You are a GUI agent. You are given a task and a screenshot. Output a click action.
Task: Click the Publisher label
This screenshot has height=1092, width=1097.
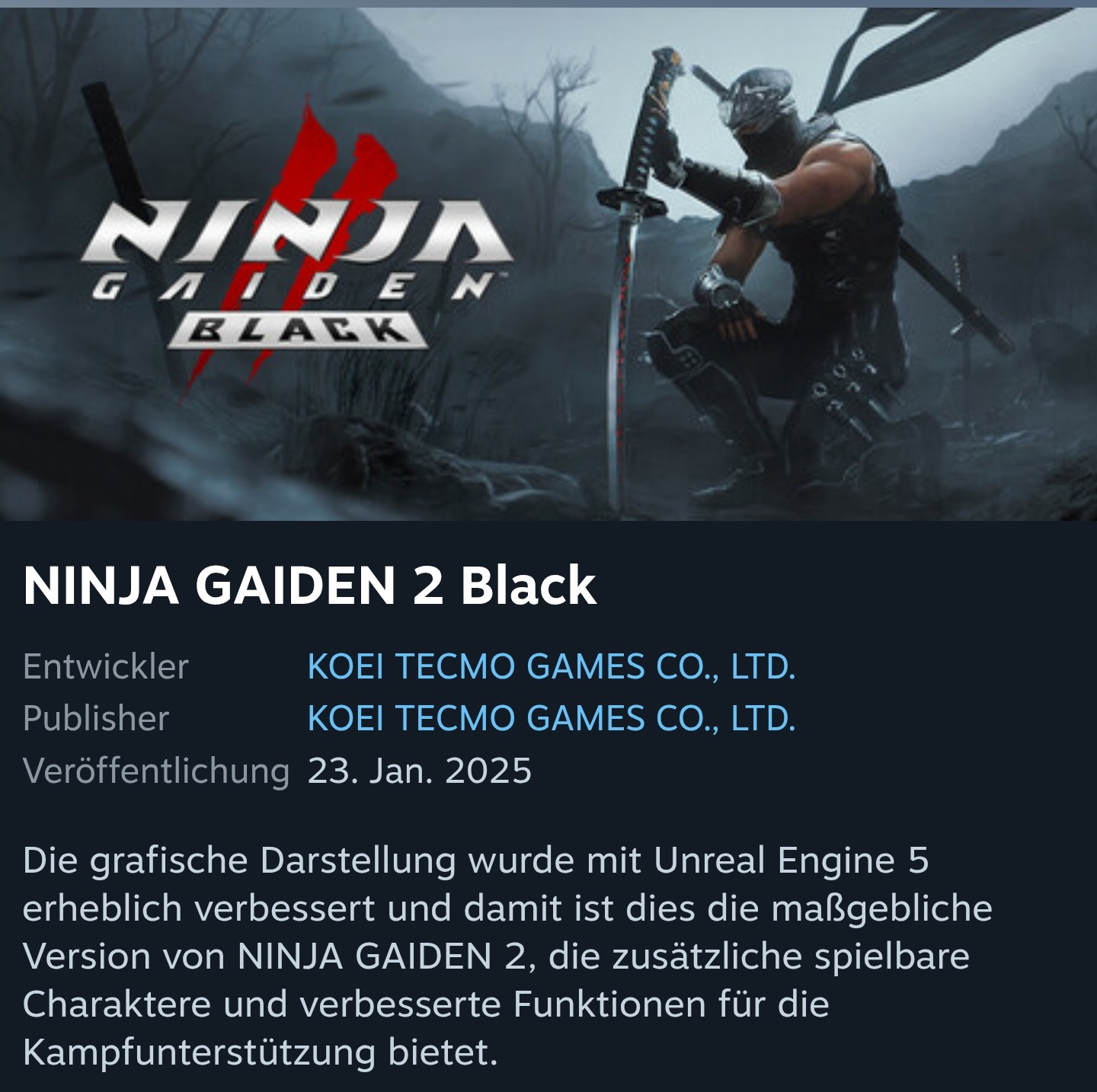[96, 719]
